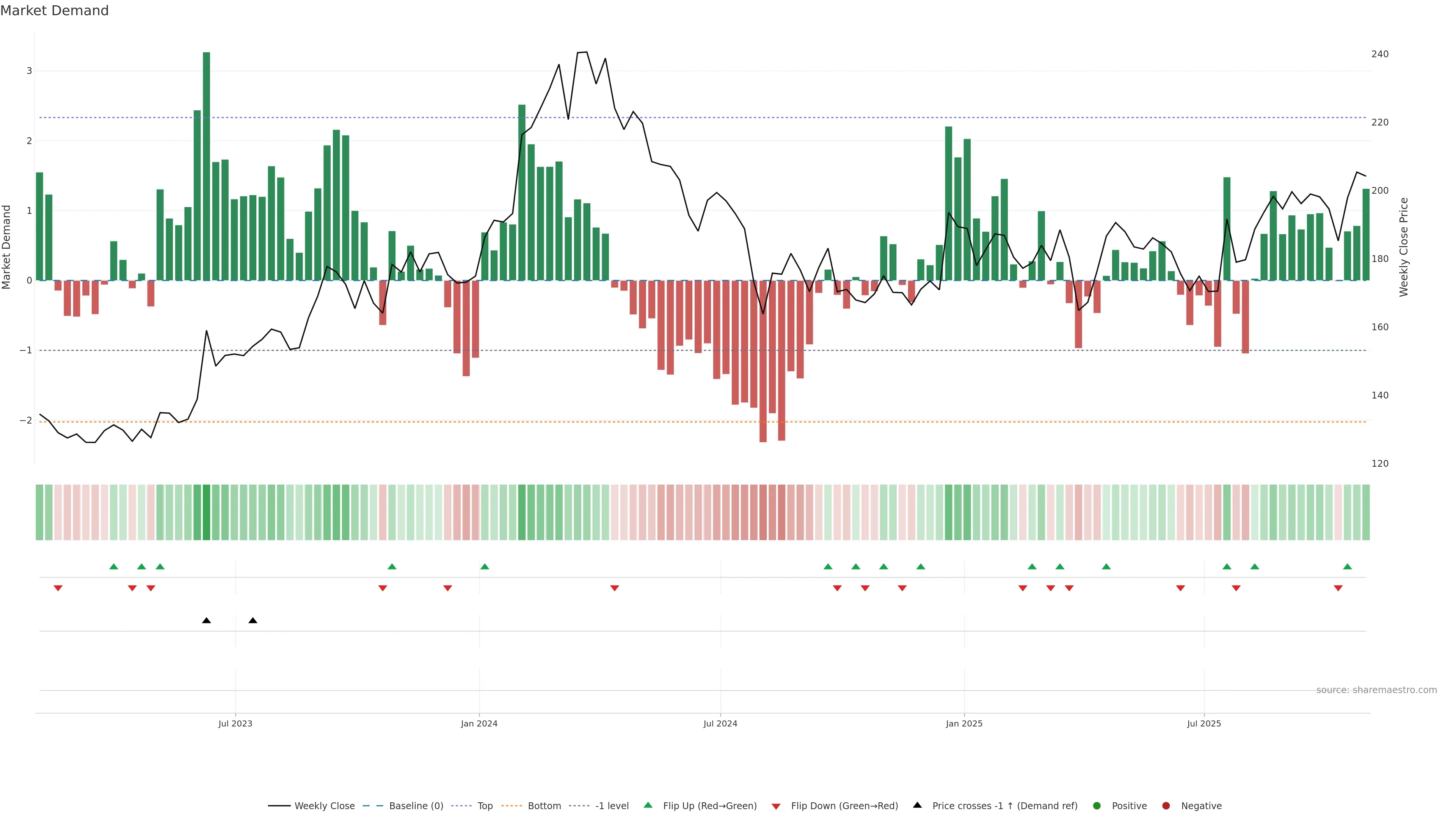Image resolution: width=1456 pixels, height=819 pixels.
Task: Click the Jul 2025 axis label
Action: (1204, 723)
